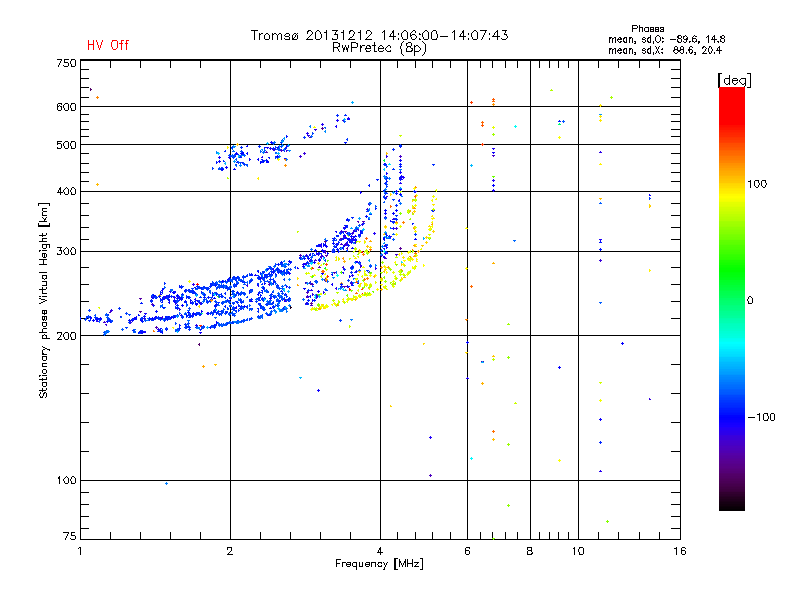Screen dimensions: 800x600
Task: Click the frequency axis "16" tick label
Action: (680, 551)
